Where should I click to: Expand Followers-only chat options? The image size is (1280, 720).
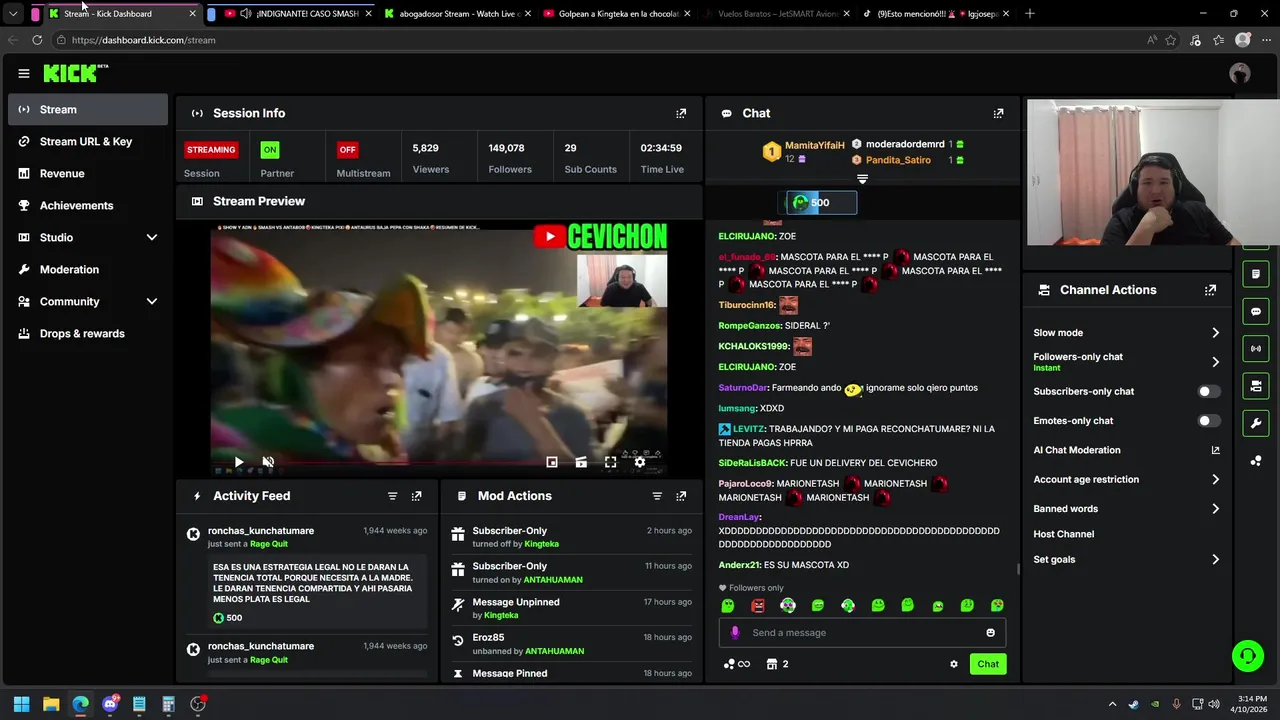coord(1215,362)
